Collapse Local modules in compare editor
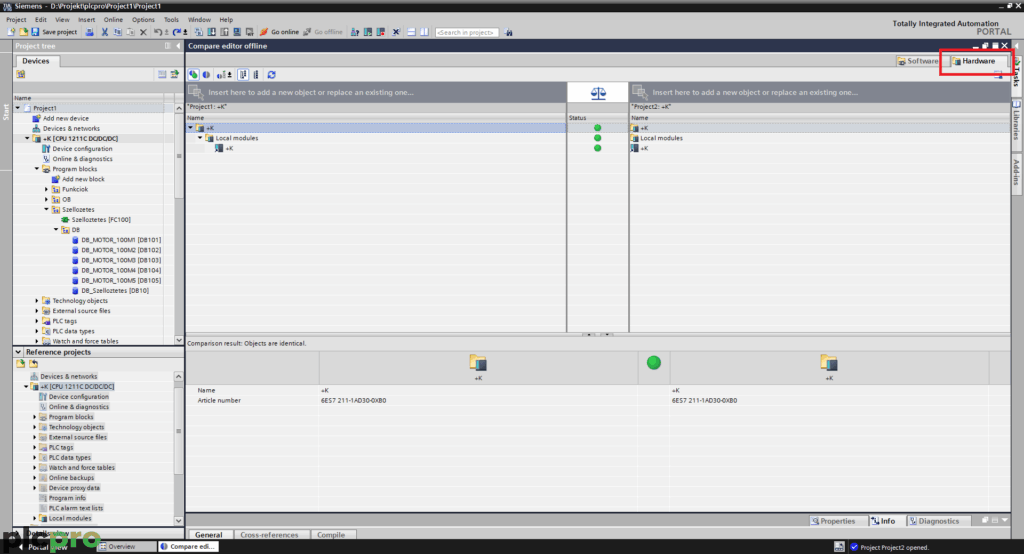This screenshot has height=554, width=1024. tap(200, 138)
